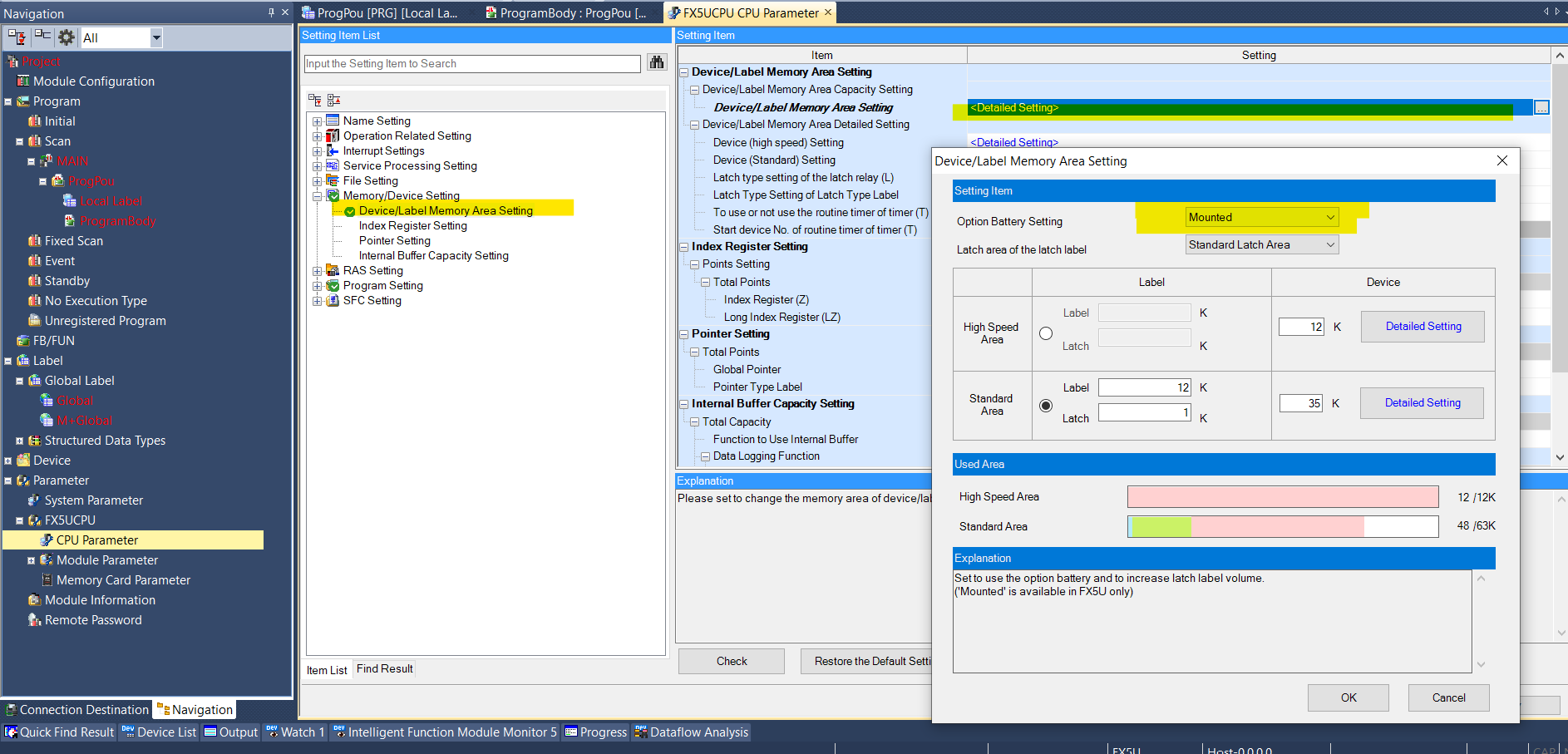Click the RAS Setting icon
The image size is (1568, 754).
[x=333, y=270]
